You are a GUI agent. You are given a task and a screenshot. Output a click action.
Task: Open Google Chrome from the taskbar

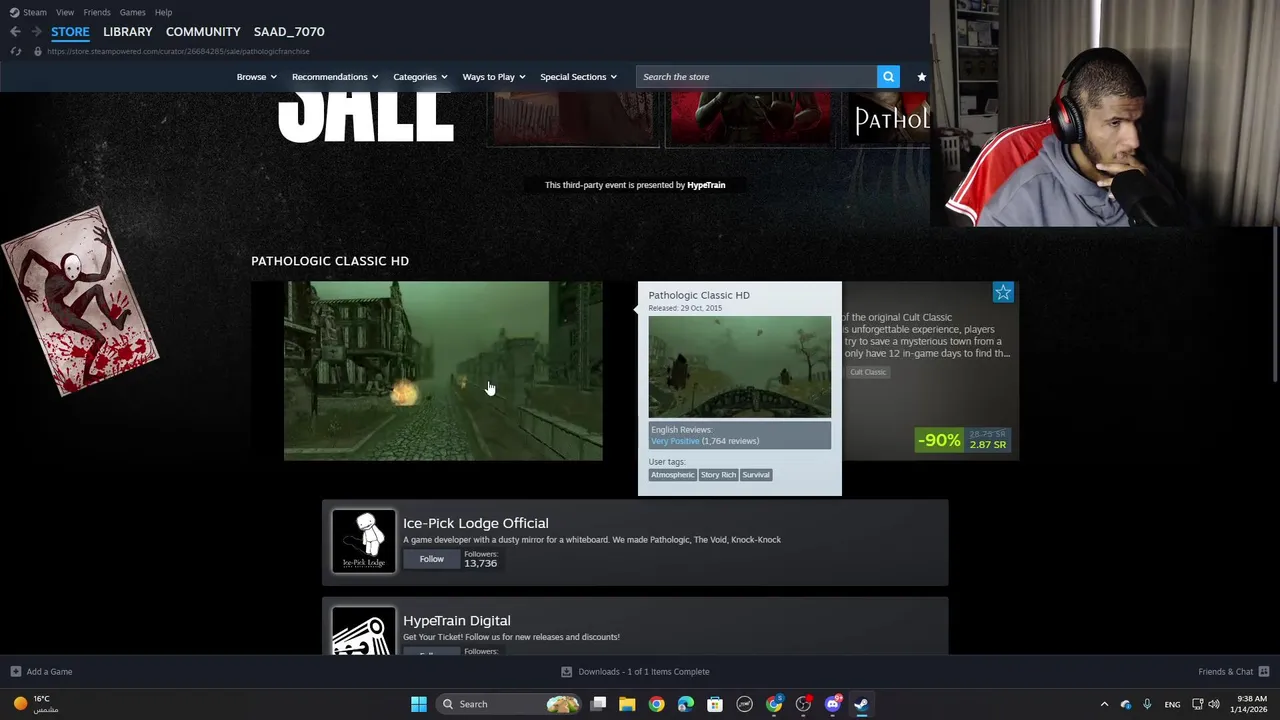(656, 704)
